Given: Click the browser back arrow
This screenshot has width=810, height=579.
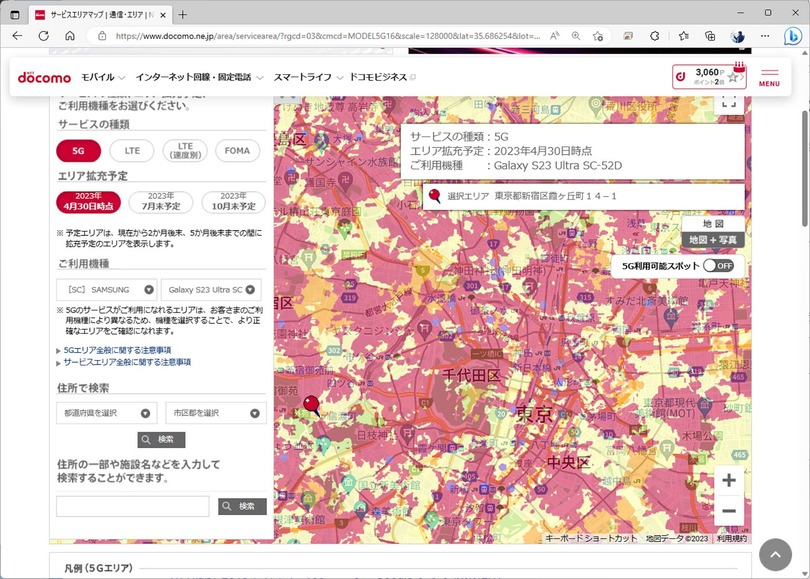Looking at the screenshot, I should tap(17, 36).
